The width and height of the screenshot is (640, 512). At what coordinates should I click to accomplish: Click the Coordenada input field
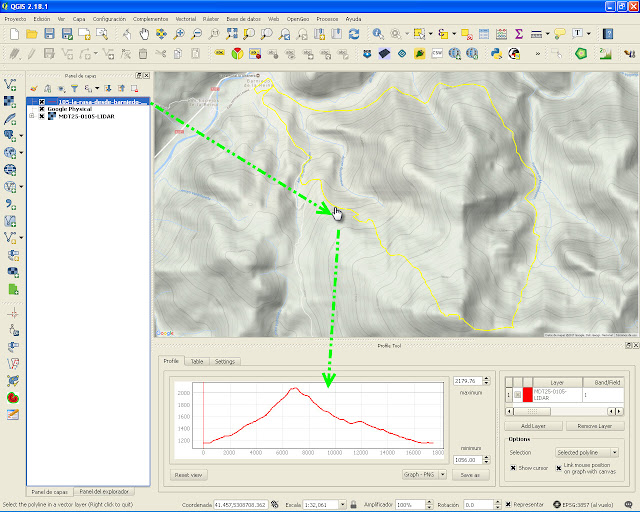(x=241, y=505)
